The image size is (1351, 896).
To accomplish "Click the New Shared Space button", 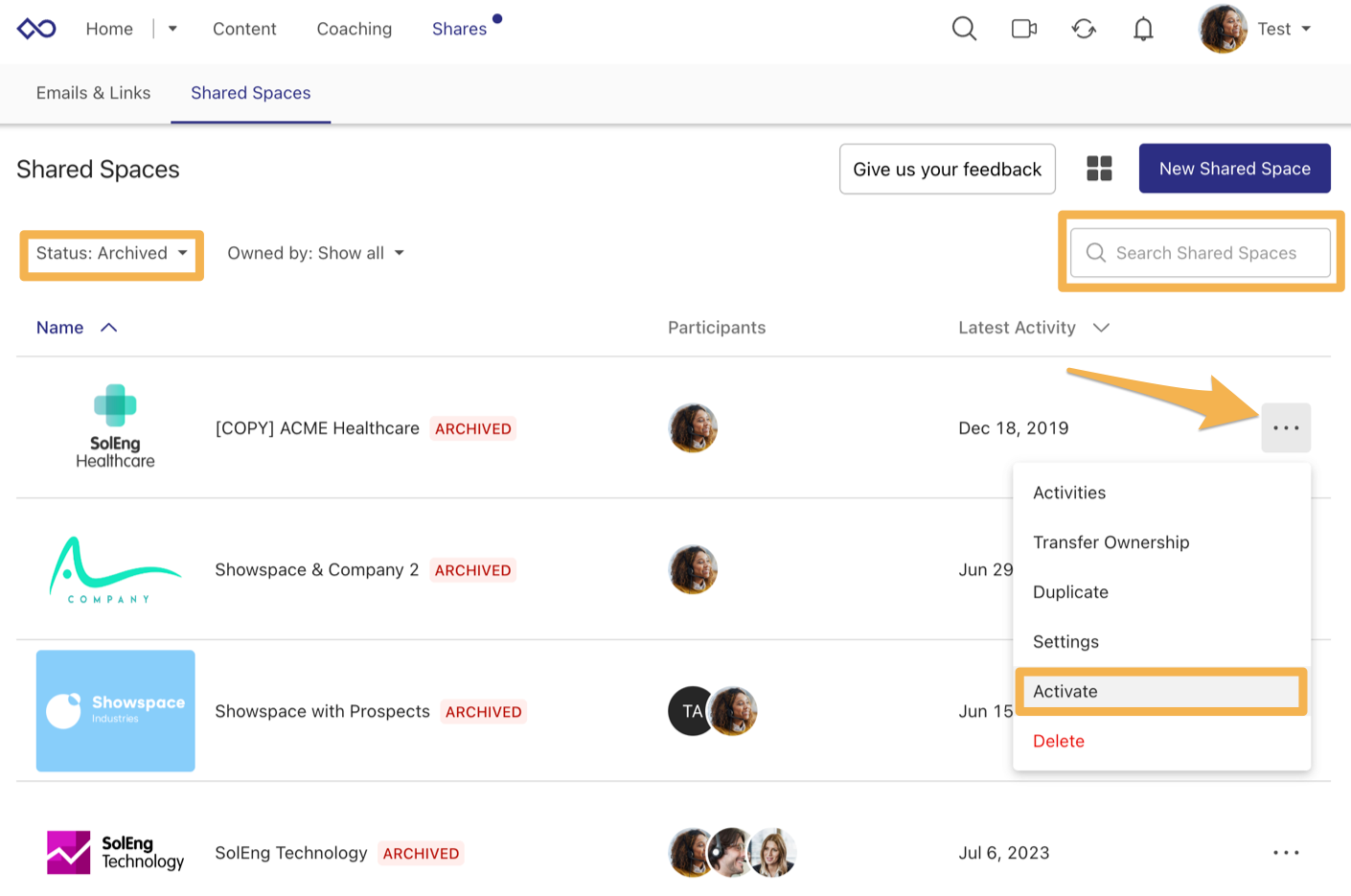I will 1234,168.
